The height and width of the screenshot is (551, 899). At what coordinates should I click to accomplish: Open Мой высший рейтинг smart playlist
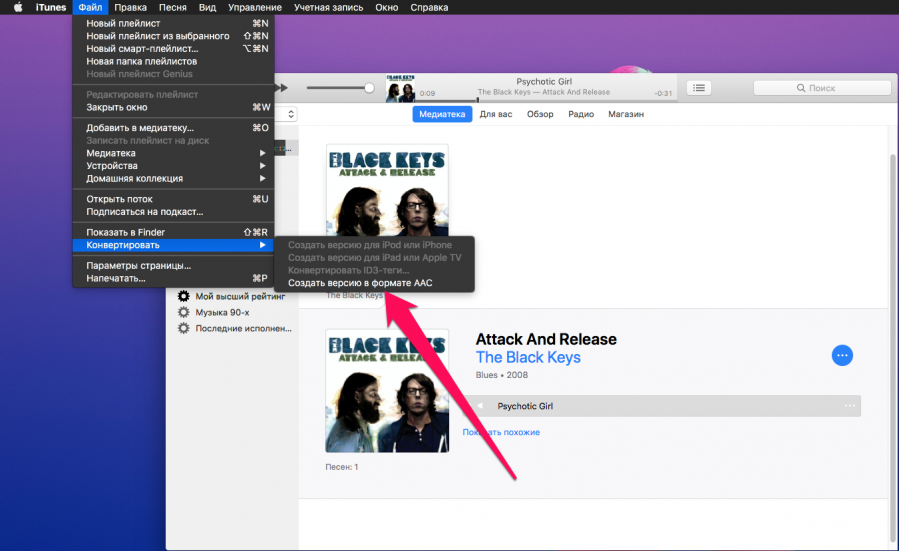pyautogui.click(x=240, y=296)
